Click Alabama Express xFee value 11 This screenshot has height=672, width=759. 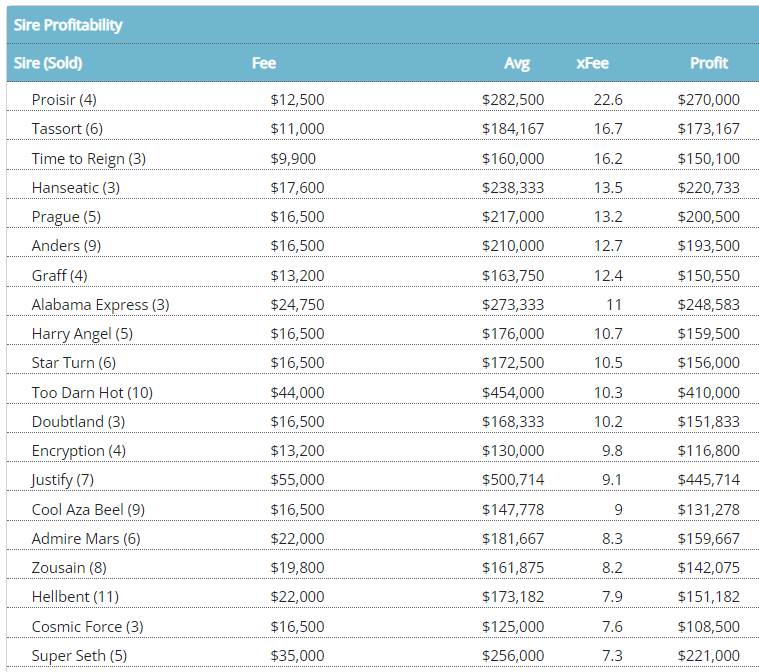(x=614, y=305)
